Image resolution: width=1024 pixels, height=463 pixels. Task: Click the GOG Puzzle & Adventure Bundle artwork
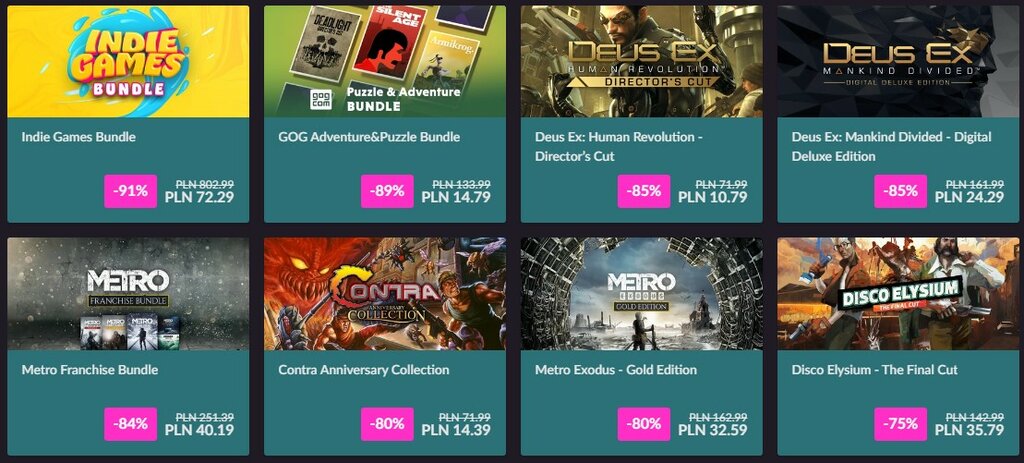point(385,61)
